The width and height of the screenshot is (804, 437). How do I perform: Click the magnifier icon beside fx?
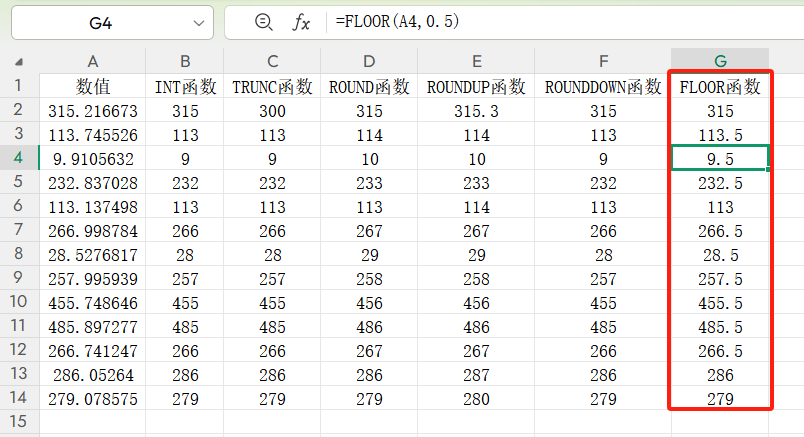pos(264,22)
